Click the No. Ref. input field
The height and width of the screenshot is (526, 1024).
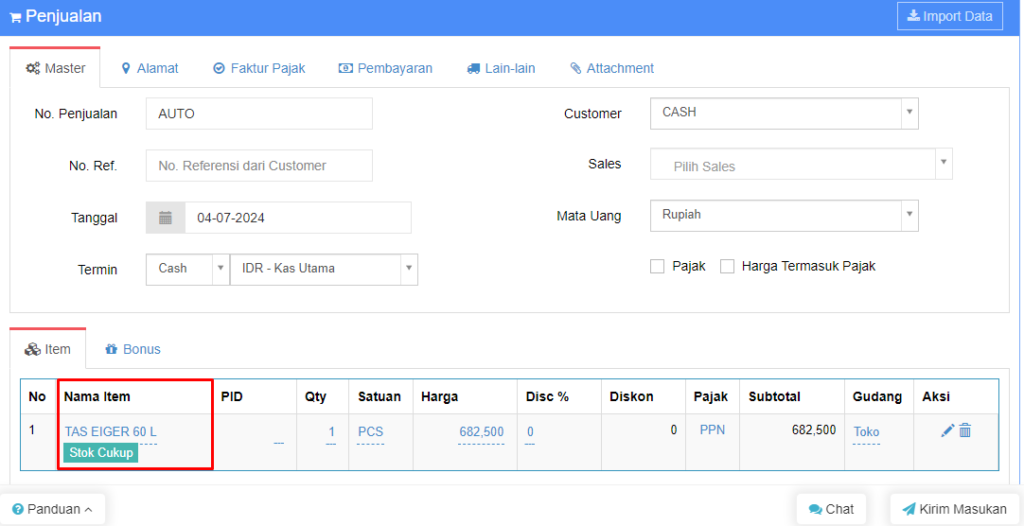259,166
